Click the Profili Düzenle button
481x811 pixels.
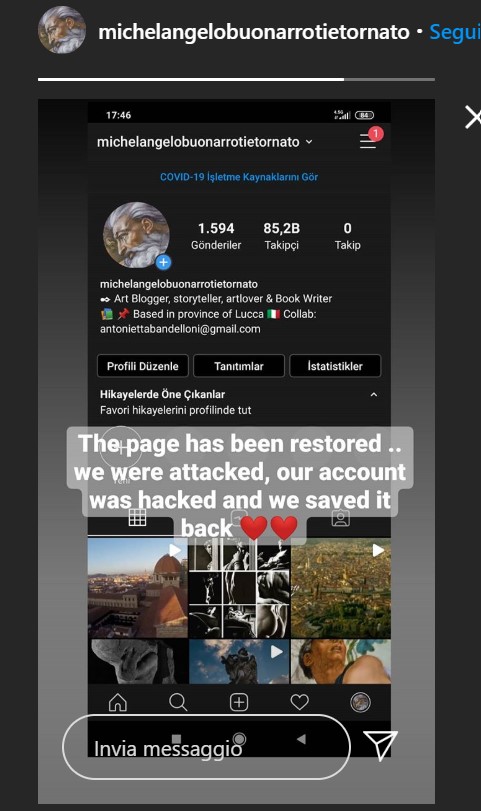143,366
